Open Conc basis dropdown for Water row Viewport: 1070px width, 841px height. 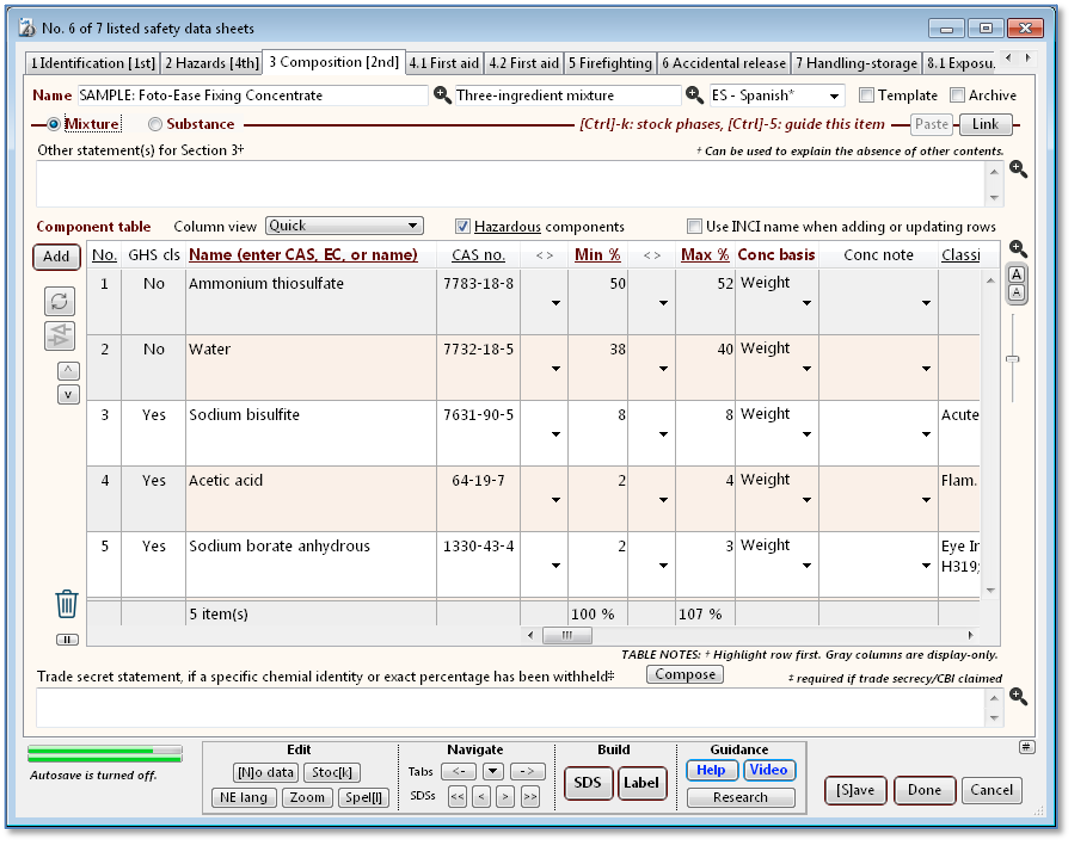807,369
